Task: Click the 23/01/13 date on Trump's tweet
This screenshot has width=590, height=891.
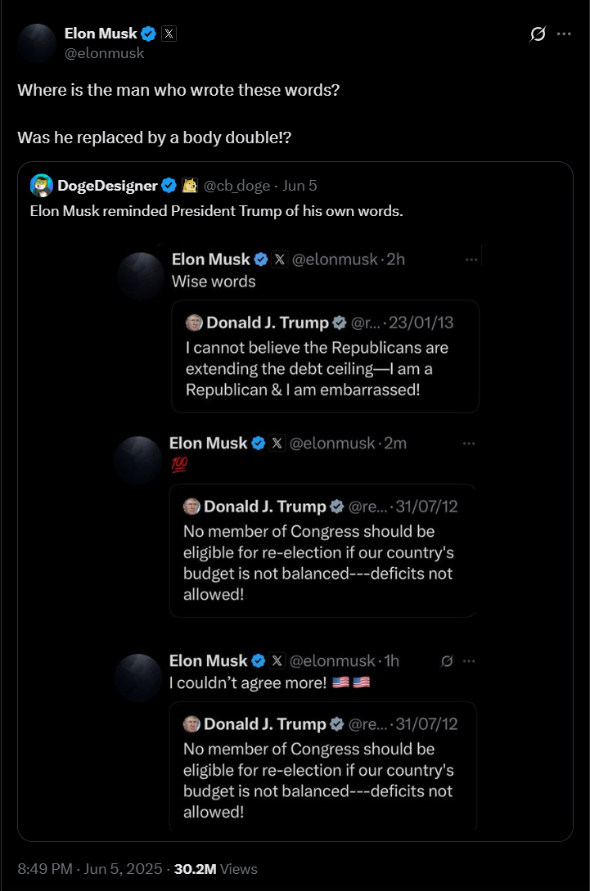Action: click(420, 321)
